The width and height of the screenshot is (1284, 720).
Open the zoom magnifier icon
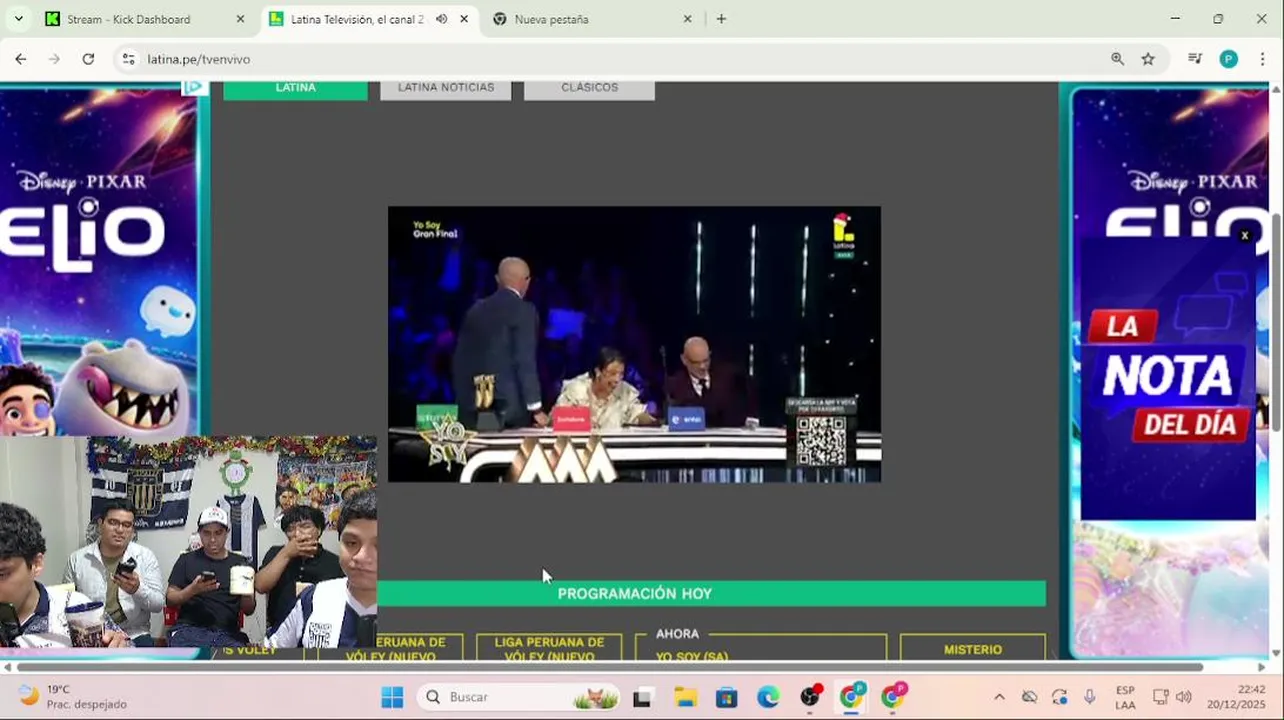pyautogui.click(x=1117, y=59)
